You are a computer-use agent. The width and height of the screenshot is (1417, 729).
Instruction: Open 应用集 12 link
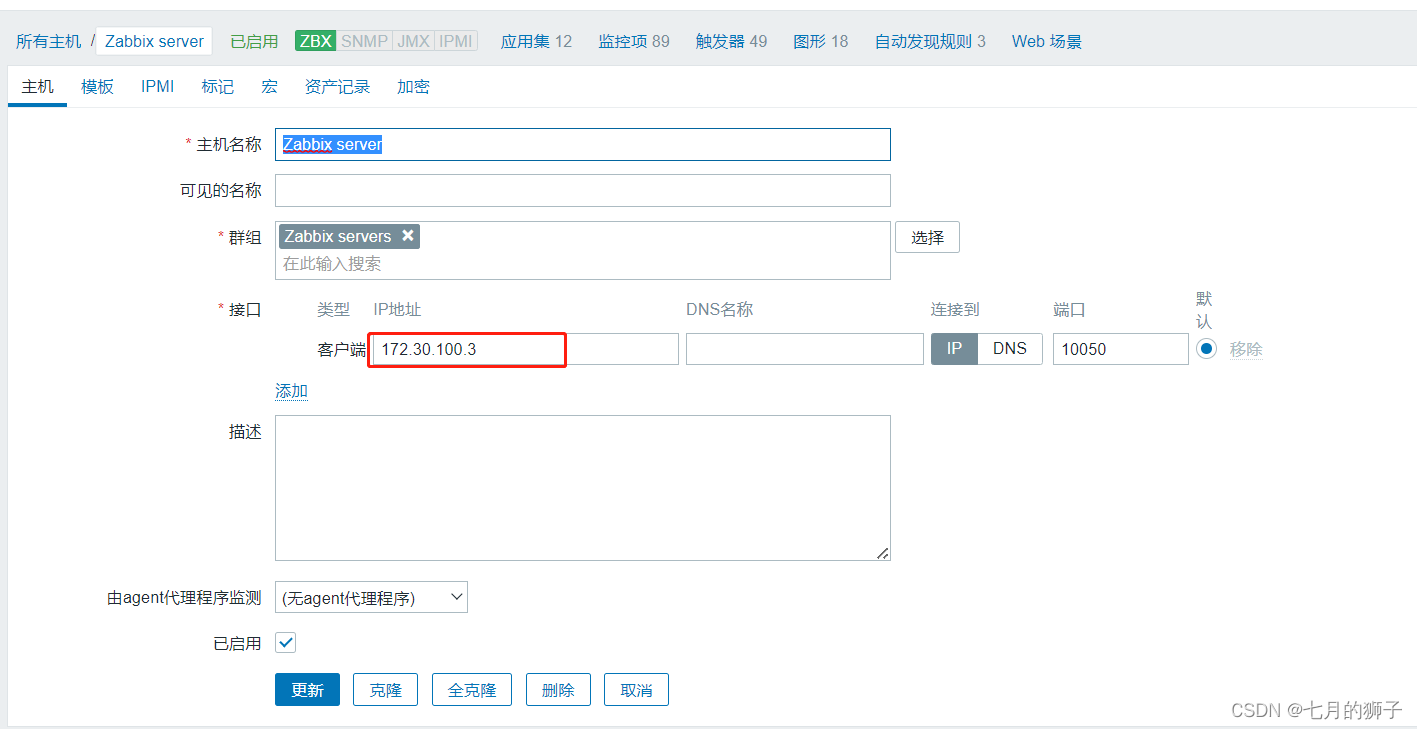click(x=536, y=41)
